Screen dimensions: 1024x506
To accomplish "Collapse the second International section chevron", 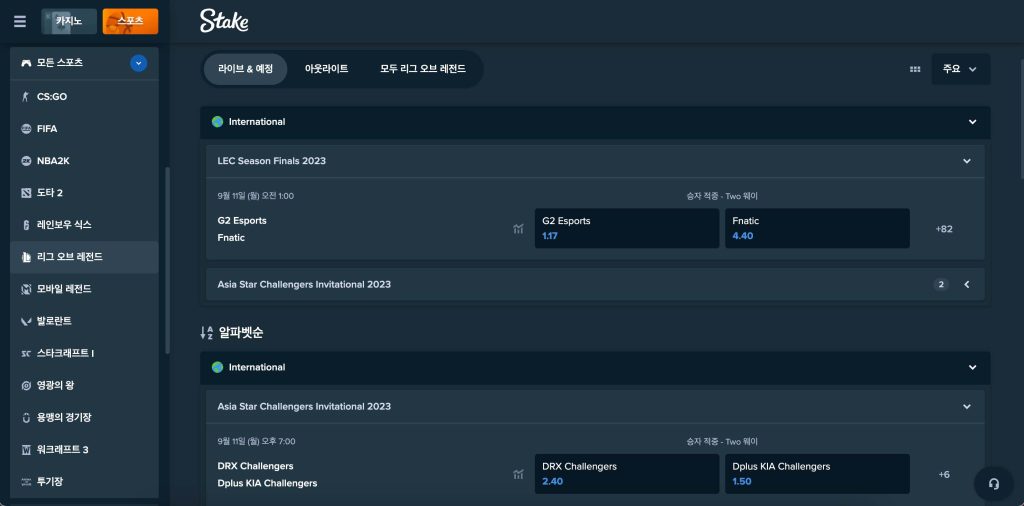I will (972, 368).
